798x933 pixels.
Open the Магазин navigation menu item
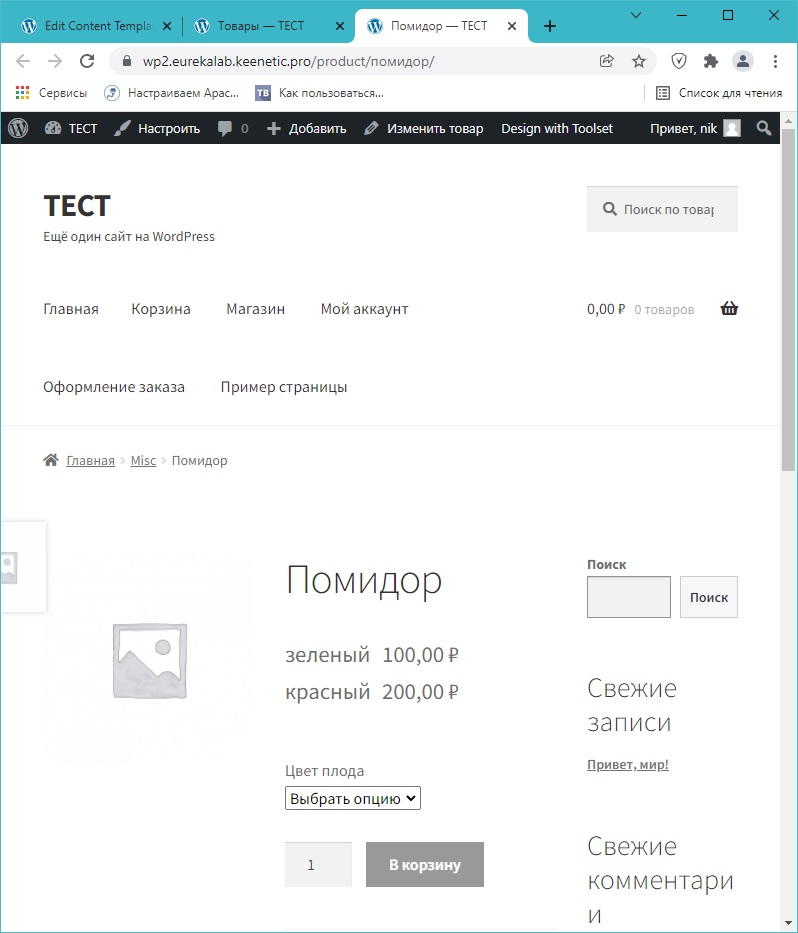255,309
